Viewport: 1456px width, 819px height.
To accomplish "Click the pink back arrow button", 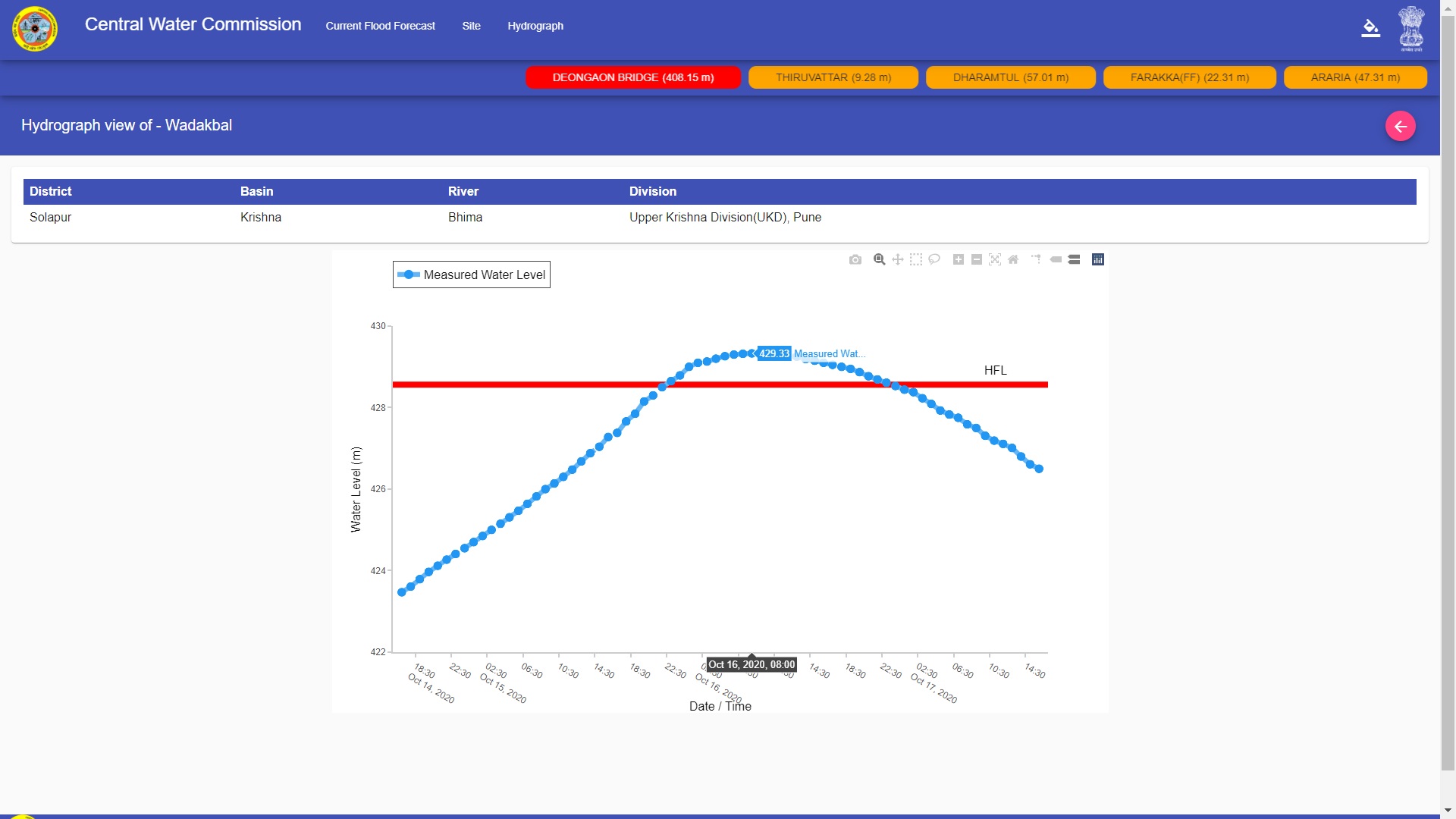I will pos(1400,126).
